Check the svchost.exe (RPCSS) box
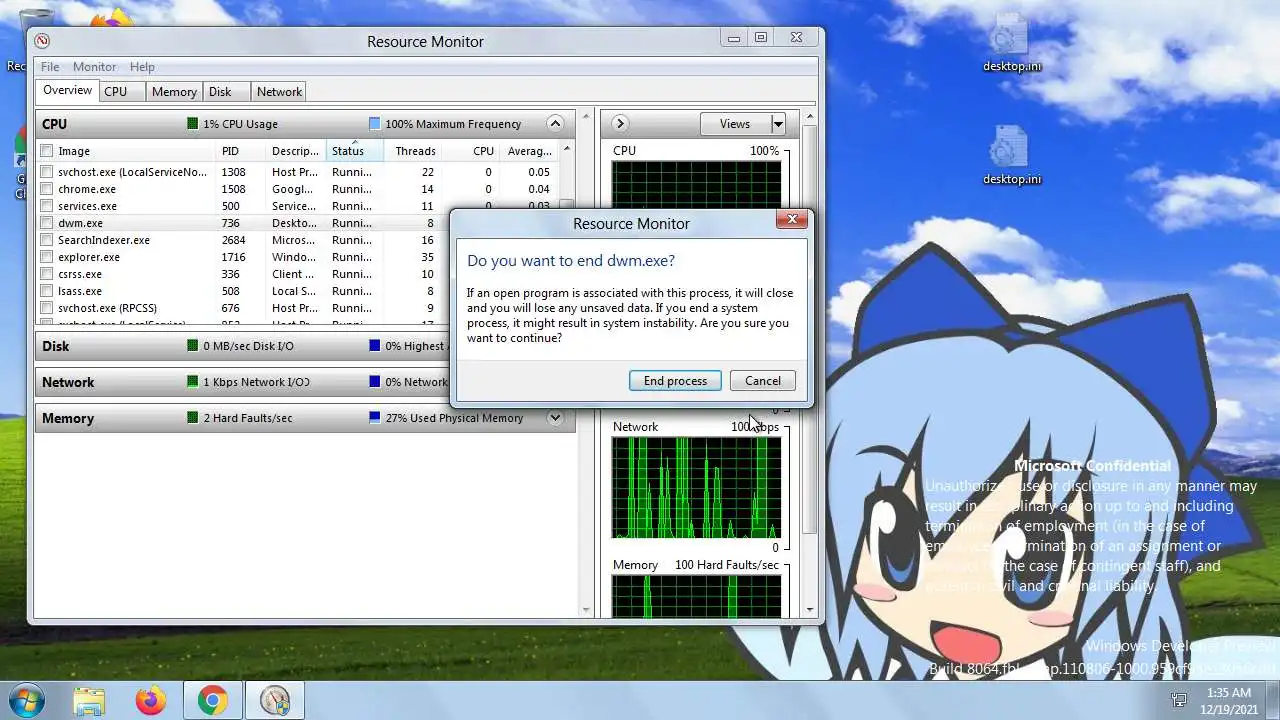This screenshot has height=720, width=1280. click(x=47, y=308)
